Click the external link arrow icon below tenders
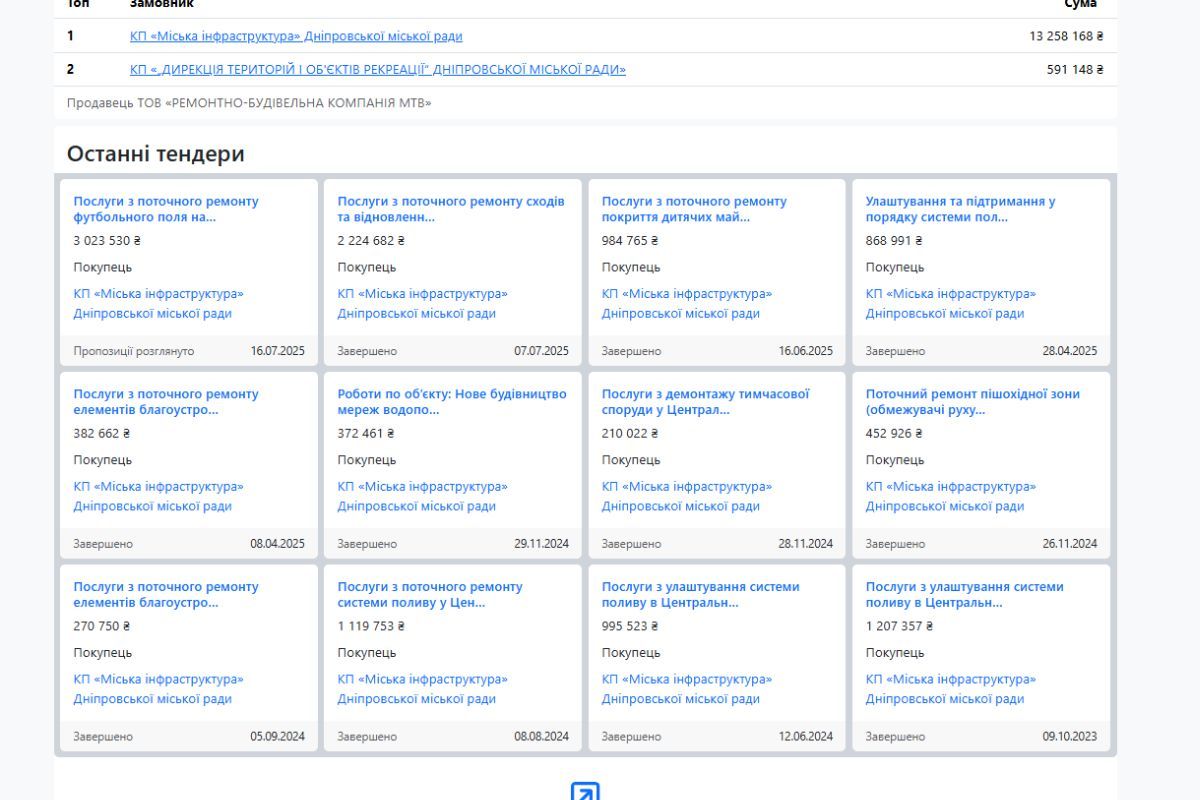 click(x=585, y=792)
